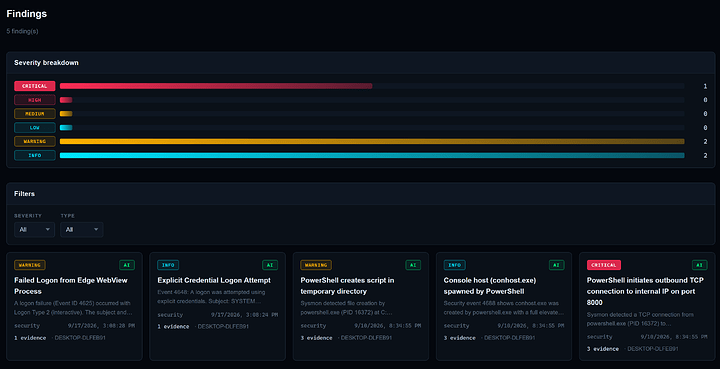Click '3 evidence' on Console host card
The width and height of the screenshot is (720, 369).
click(x=460, y=338)
